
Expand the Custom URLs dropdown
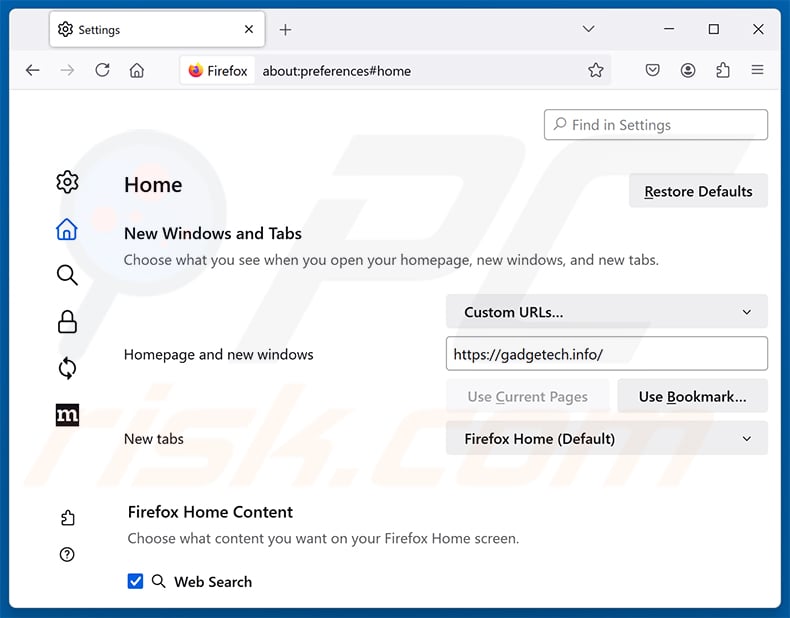tap(607, 312)
